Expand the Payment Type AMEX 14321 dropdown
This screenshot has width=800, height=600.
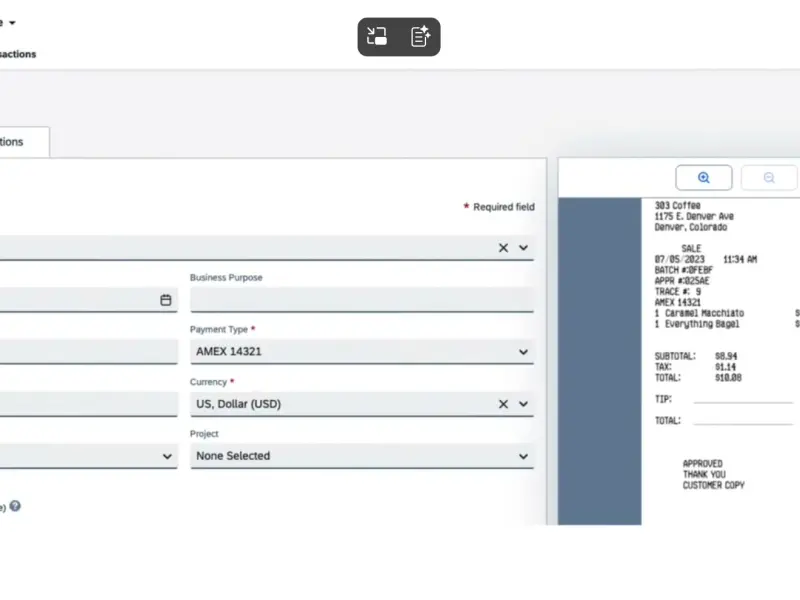tap(523, 352)
